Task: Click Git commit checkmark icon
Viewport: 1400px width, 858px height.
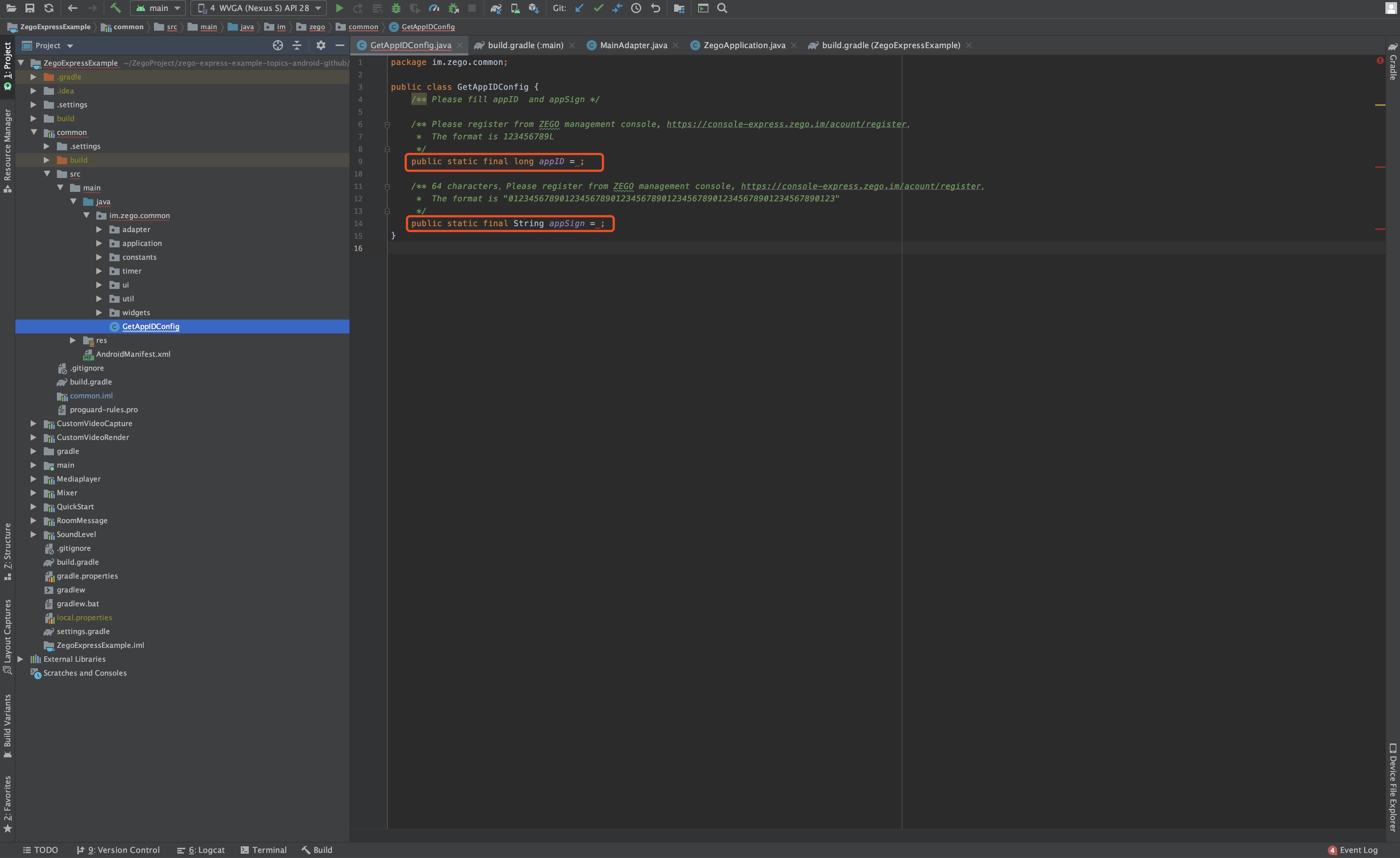Action: pos(598,8)
